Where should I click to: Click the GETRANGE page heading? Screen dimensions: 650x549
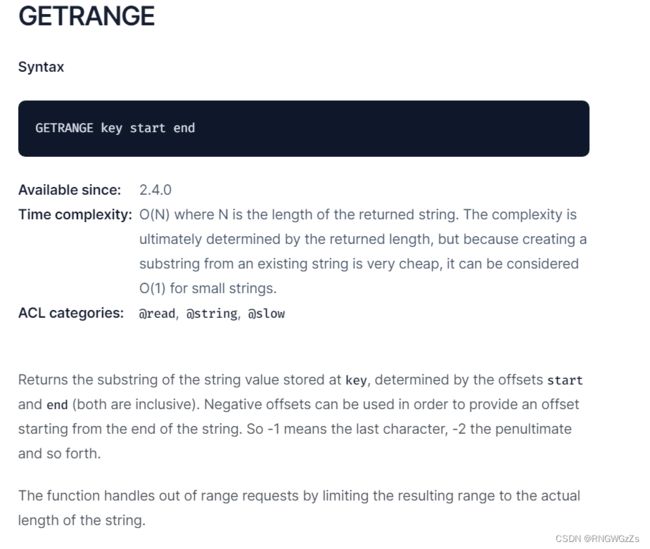click(x=86, y=16)
